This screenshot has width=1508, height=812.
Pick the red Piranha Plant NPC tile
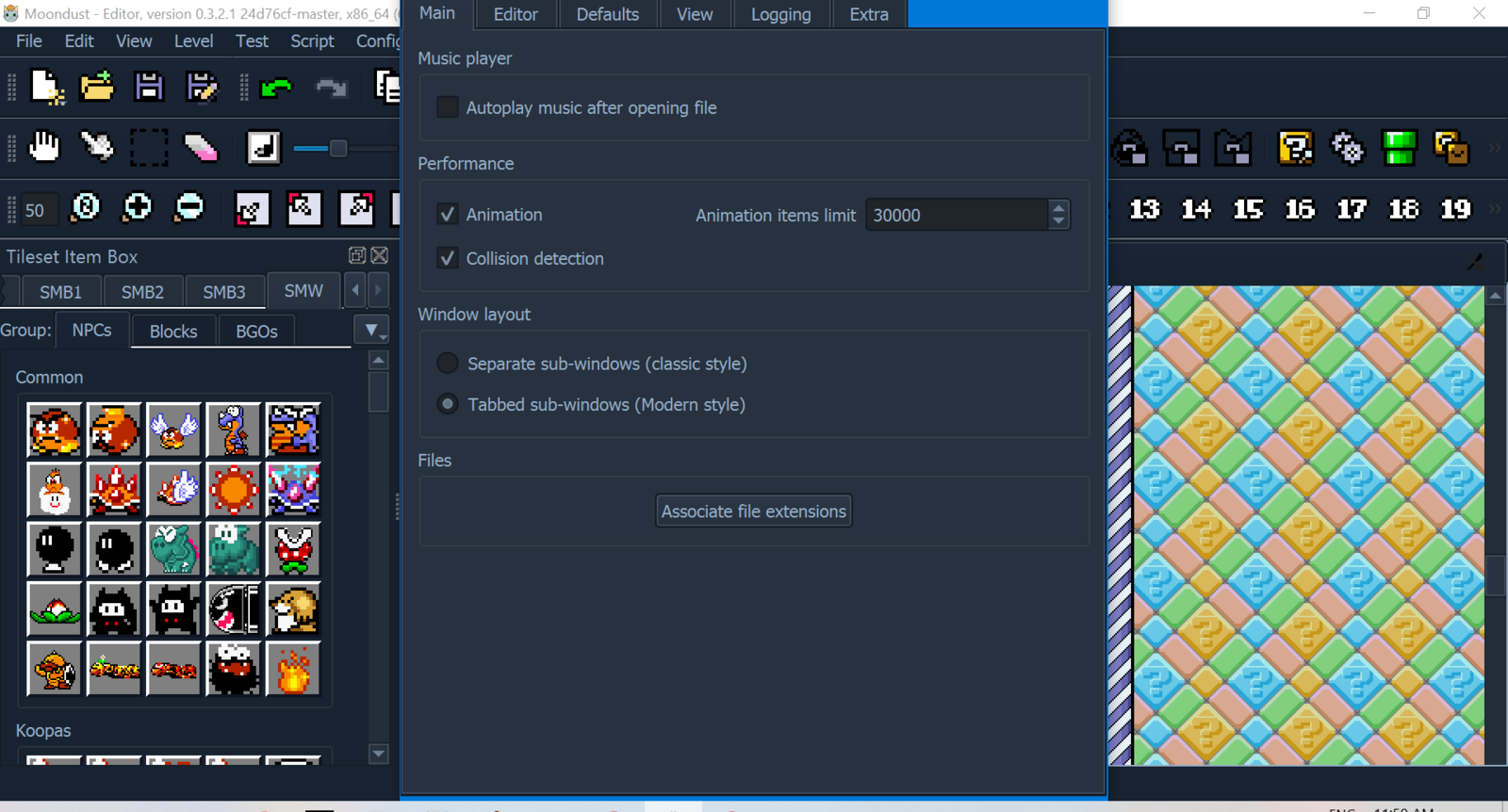[x=293, y=549]
